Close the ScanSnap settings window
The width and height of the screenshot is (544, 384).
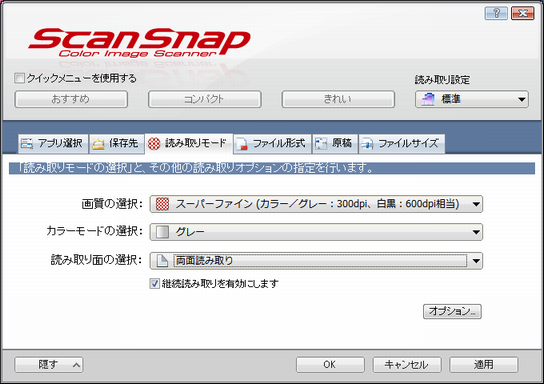(522, 14)
